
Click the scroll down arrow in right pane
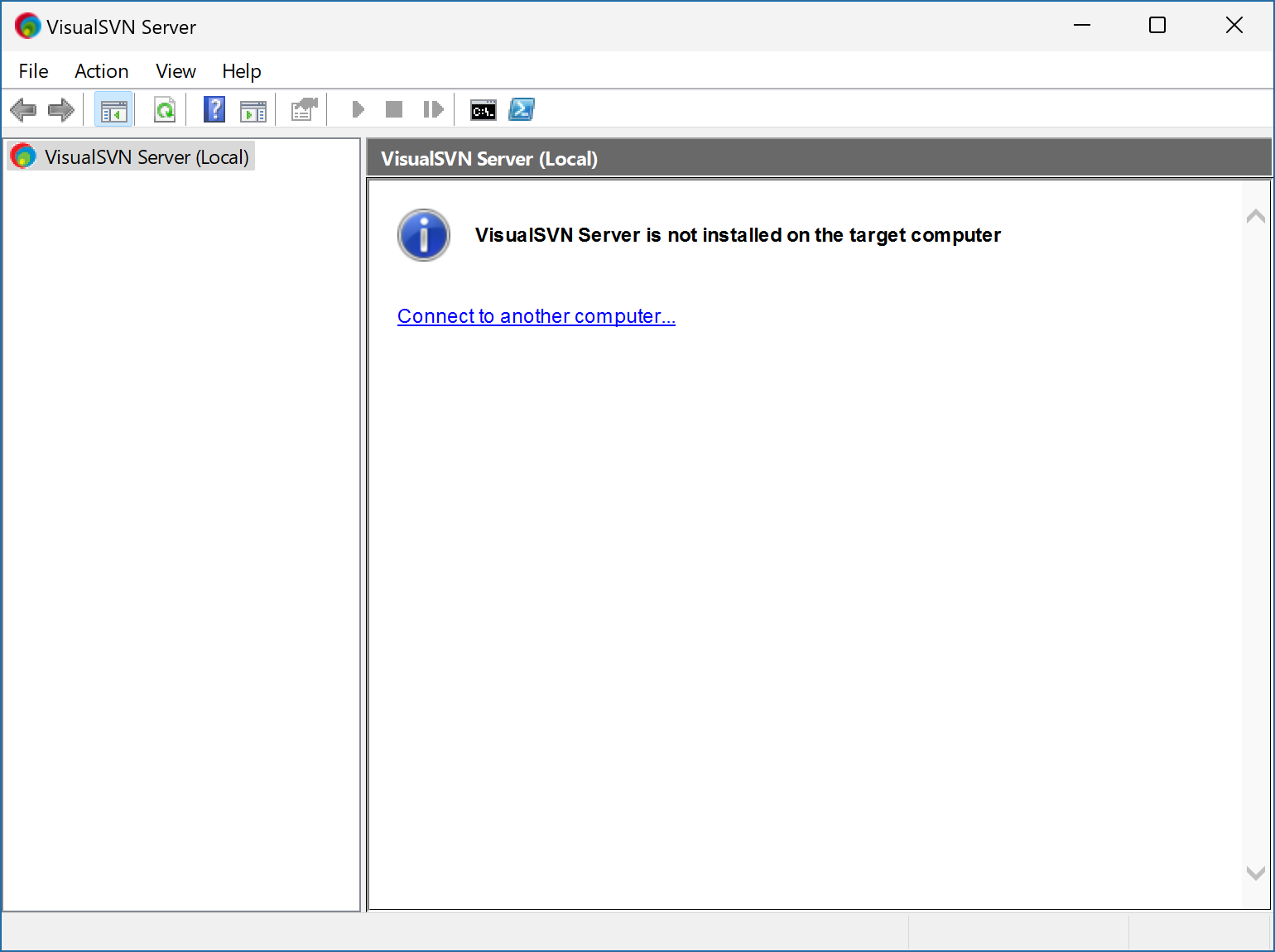pyautogui.click(x=1256, y=873)
